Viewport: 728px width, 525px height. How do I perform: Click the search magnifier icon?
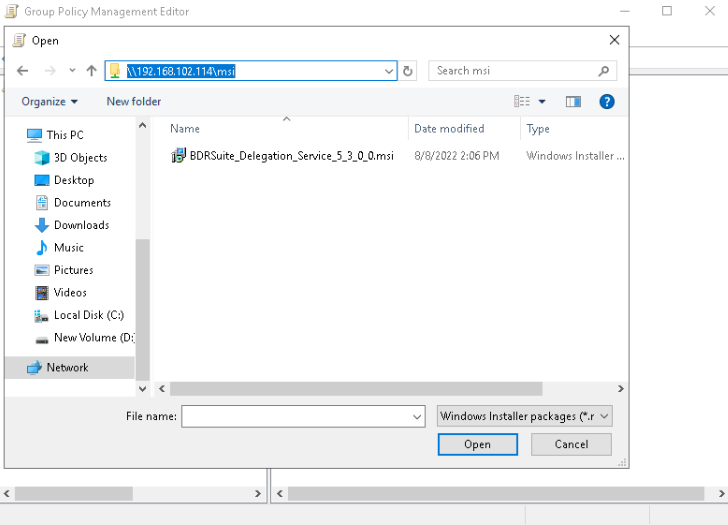coord(604,71)
